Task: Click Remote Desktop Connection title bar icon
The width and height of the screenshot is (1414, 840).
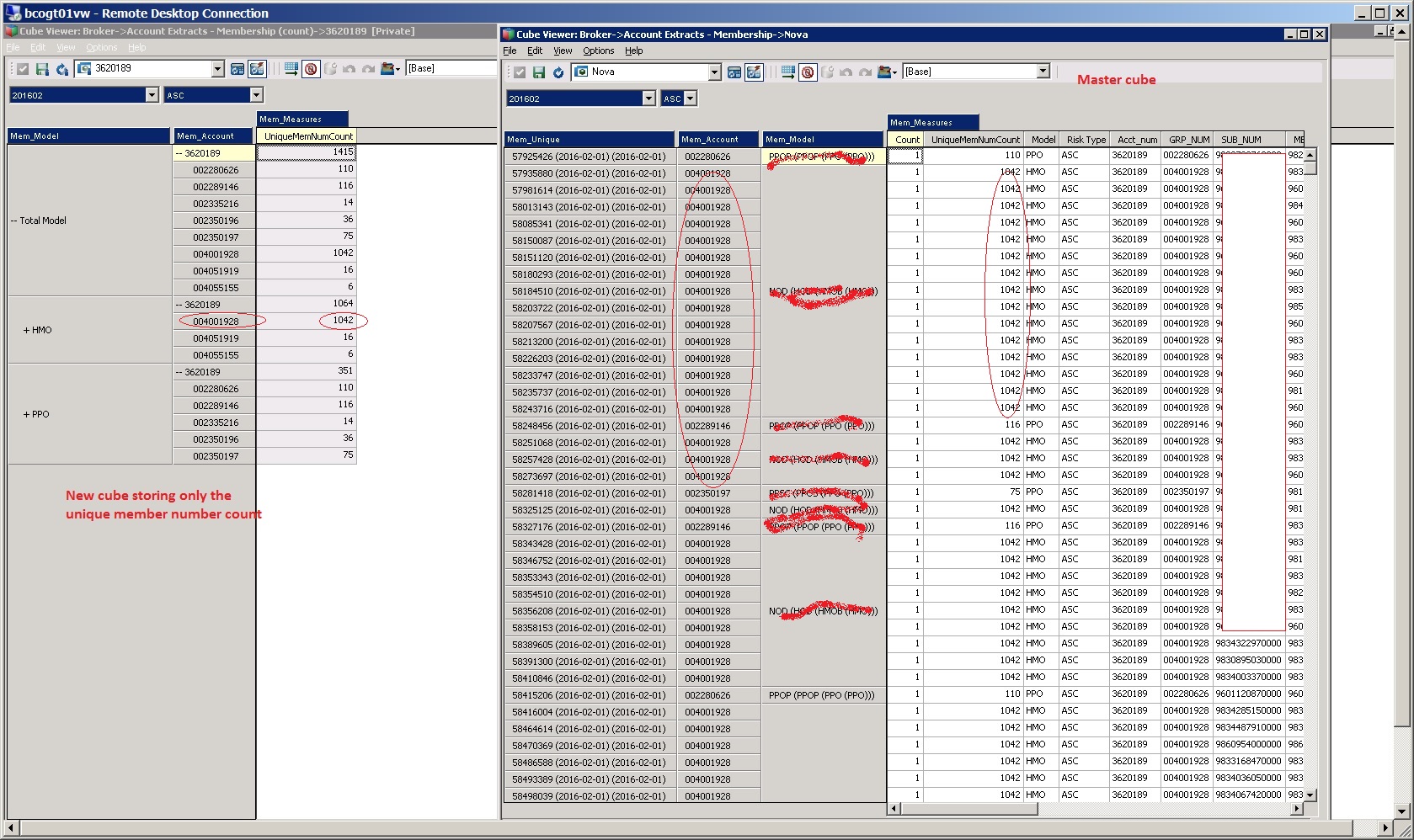Action: click(13, 13)
